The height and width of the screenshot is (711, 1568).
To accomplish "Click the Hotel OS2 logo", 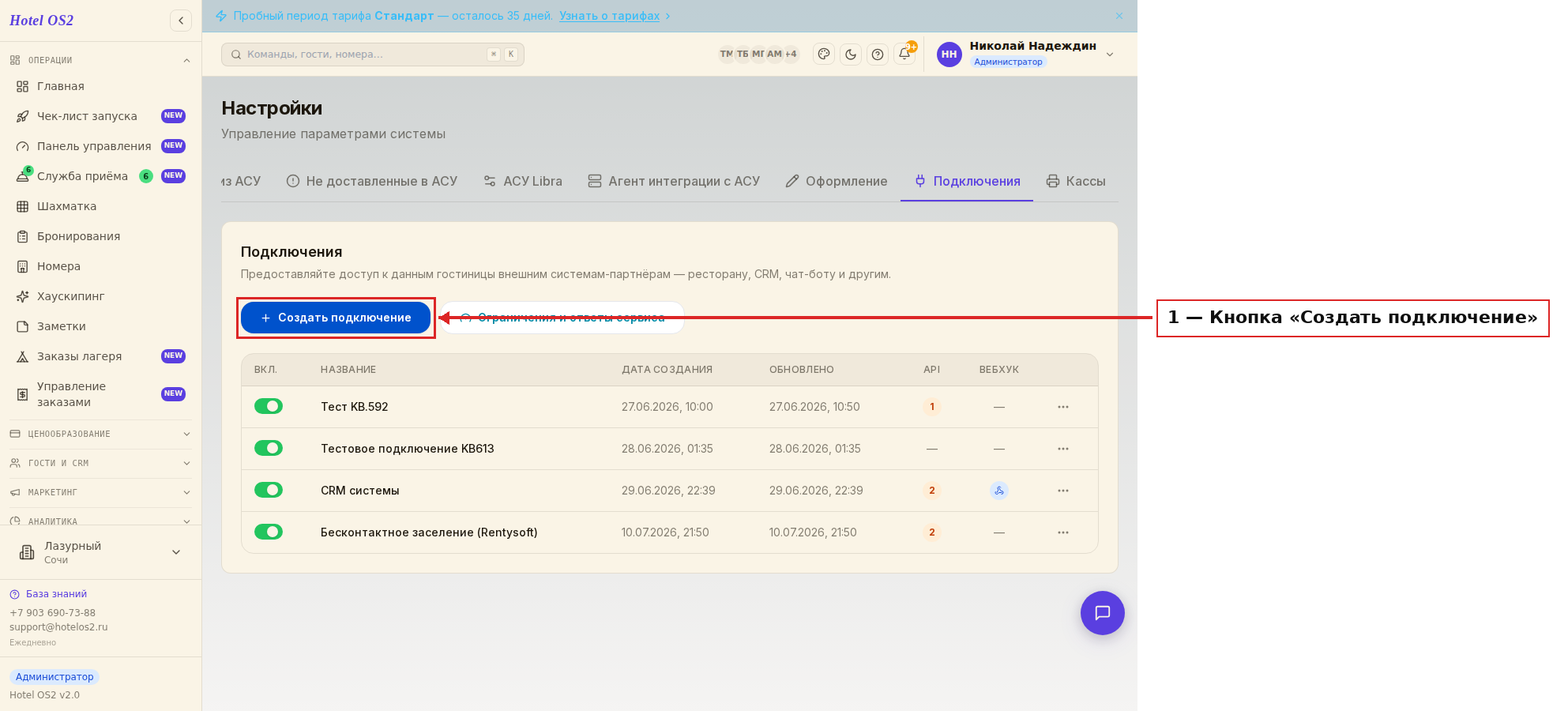I will click(41, 21).
